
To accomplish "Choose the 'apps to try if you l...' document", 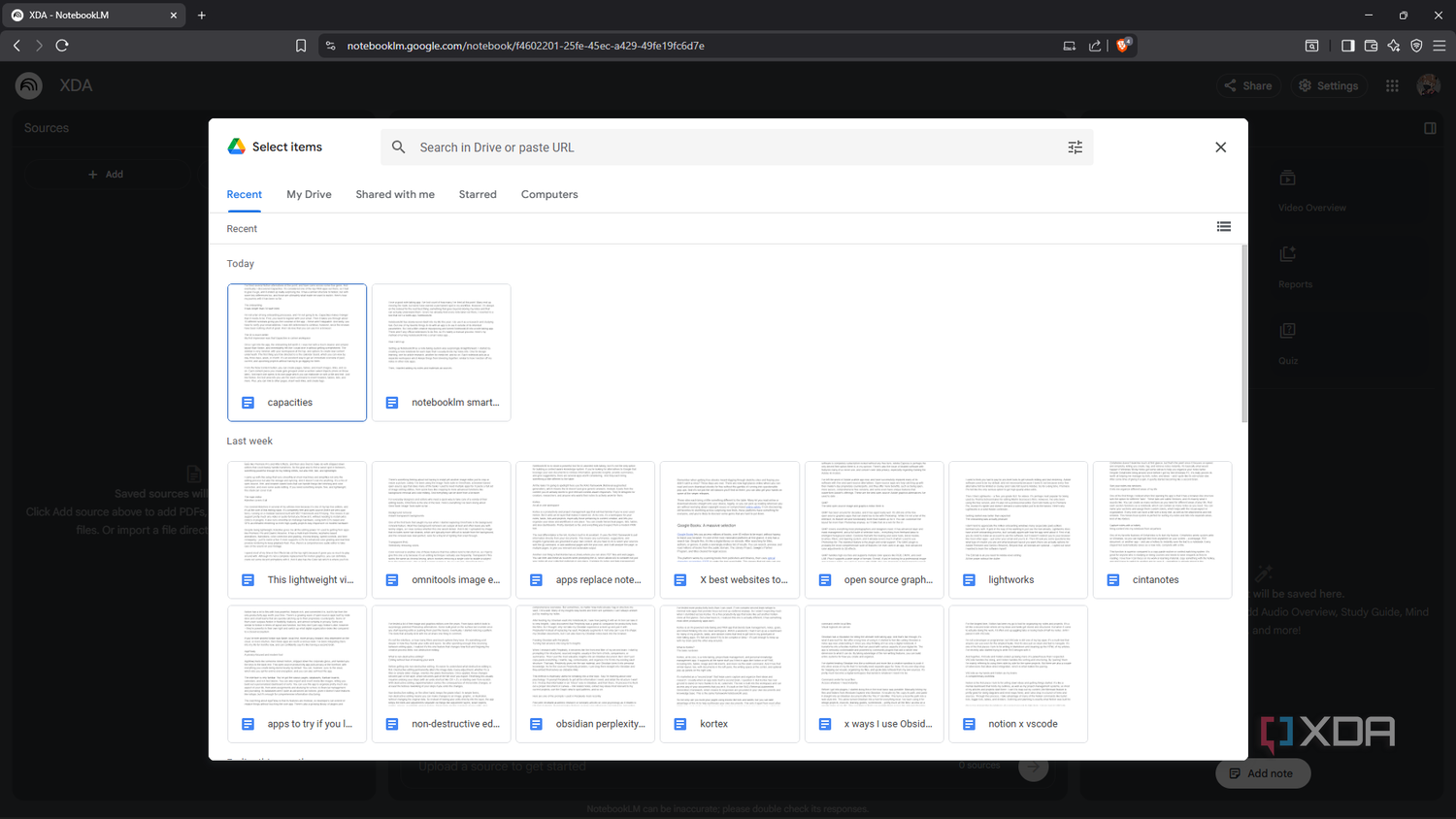I will tap(297, 674).
